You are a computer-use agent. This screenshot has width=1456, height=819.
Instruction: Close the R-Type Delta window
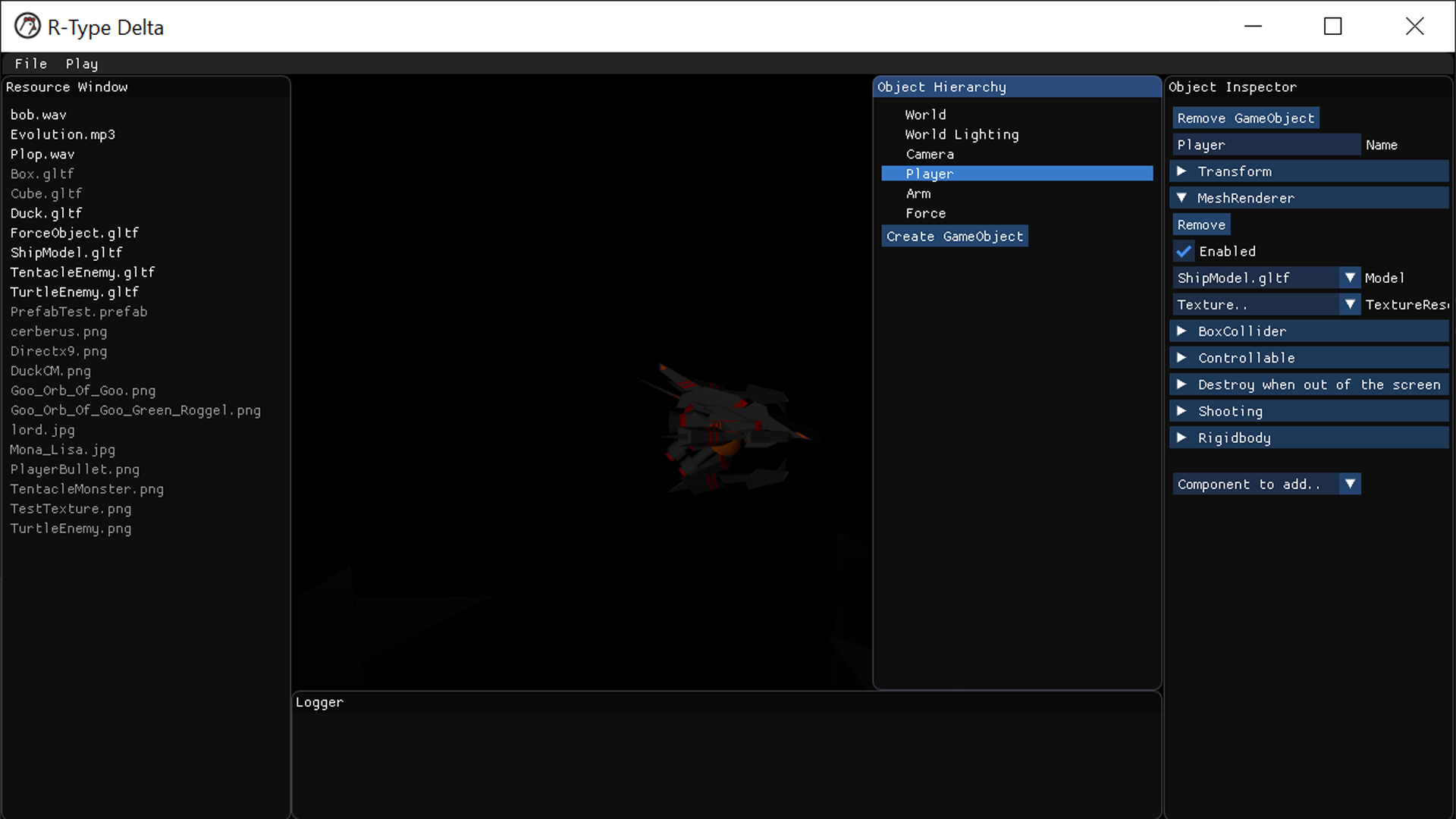1414,27
